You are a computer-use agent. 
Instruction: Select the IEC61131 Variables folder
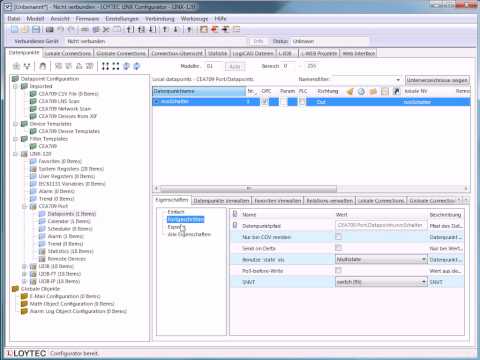72,184
